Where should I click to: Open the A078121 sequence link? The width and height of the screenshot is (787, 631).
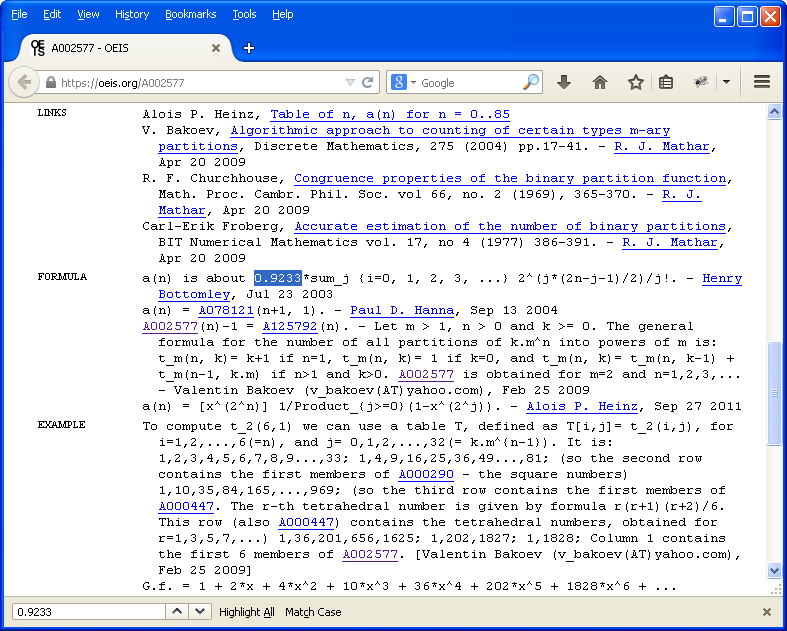click(x=226, y=311)
